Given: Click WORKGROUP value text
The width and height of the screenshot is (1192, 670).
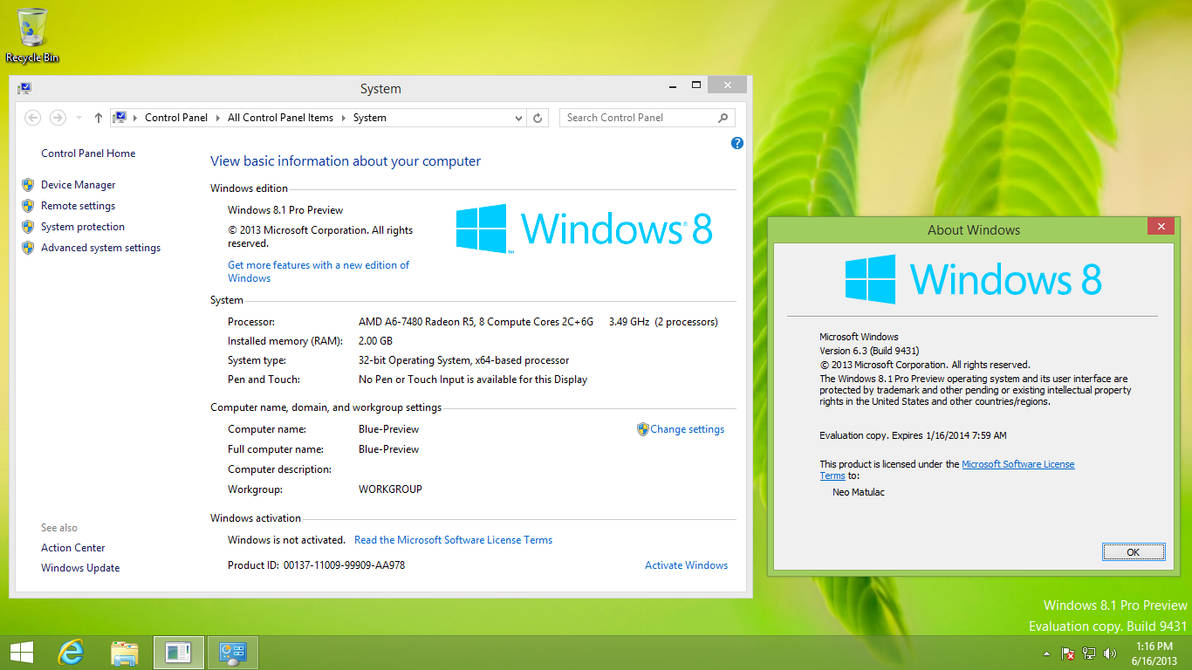Looking at the screenshot, I should tap(390, 489).
